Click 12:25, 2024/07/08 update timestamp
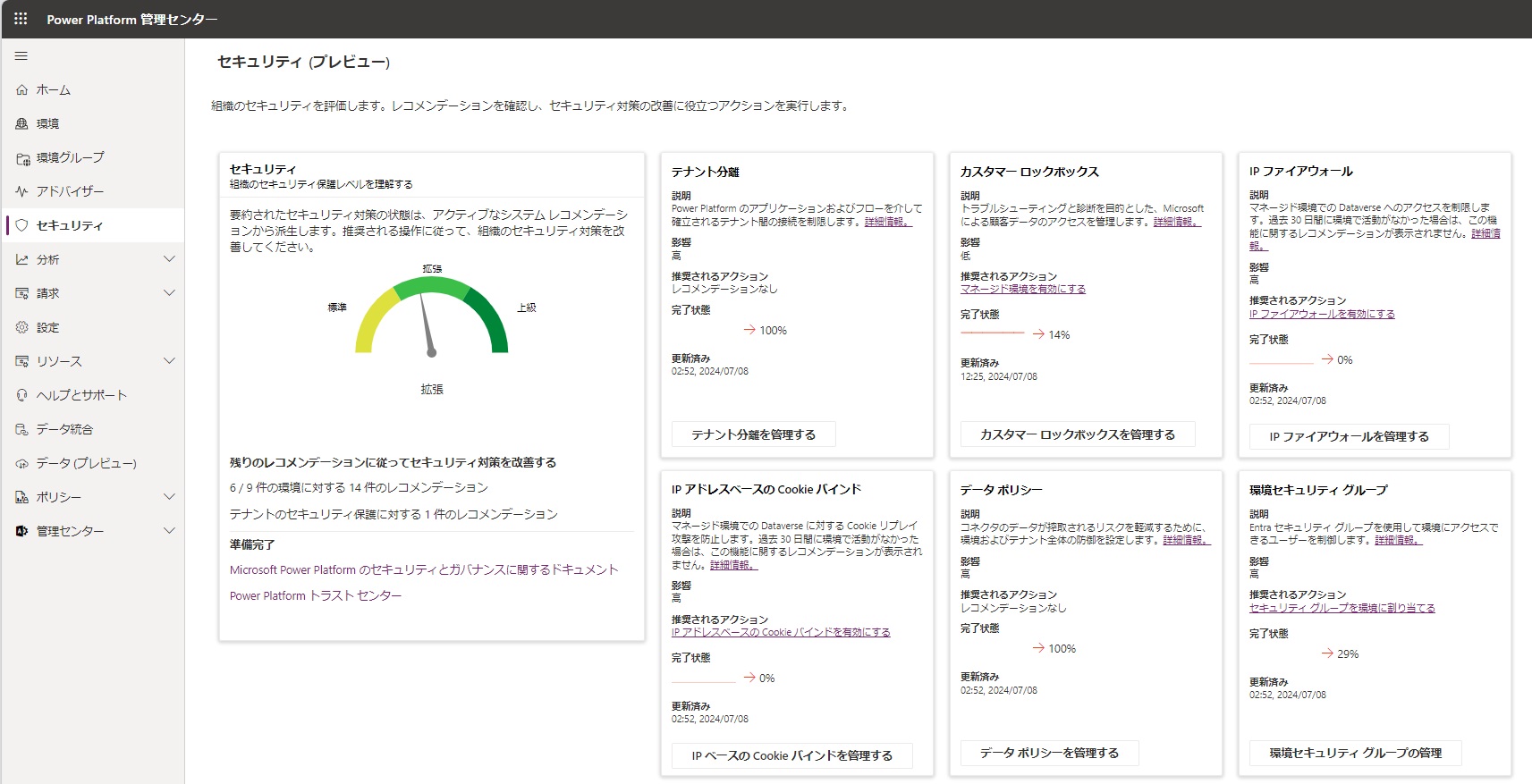Viewport: 1532px width, 784px height. click(999, 376)
